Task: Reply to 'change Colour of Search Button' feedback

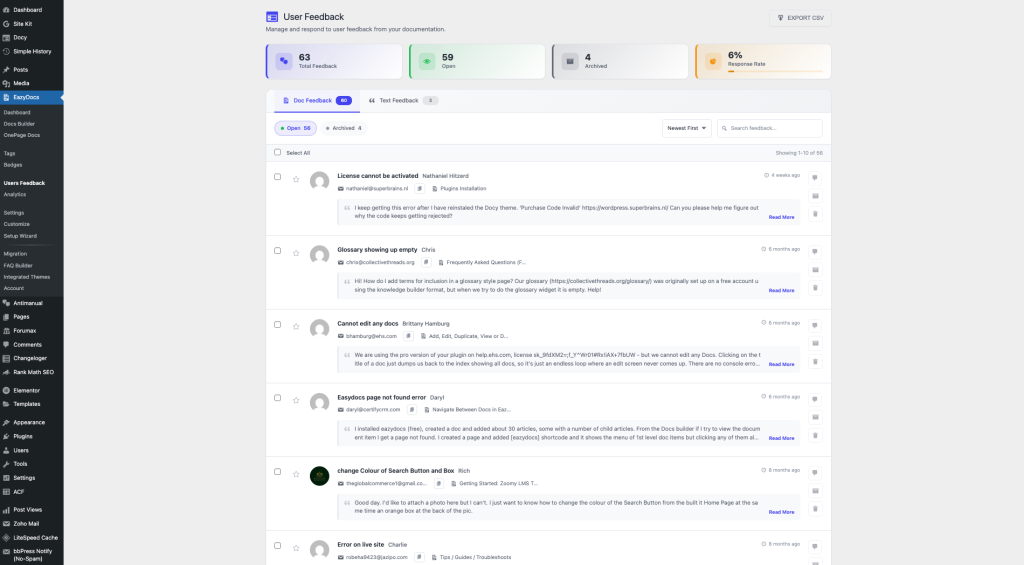Action: pos(814,473)
